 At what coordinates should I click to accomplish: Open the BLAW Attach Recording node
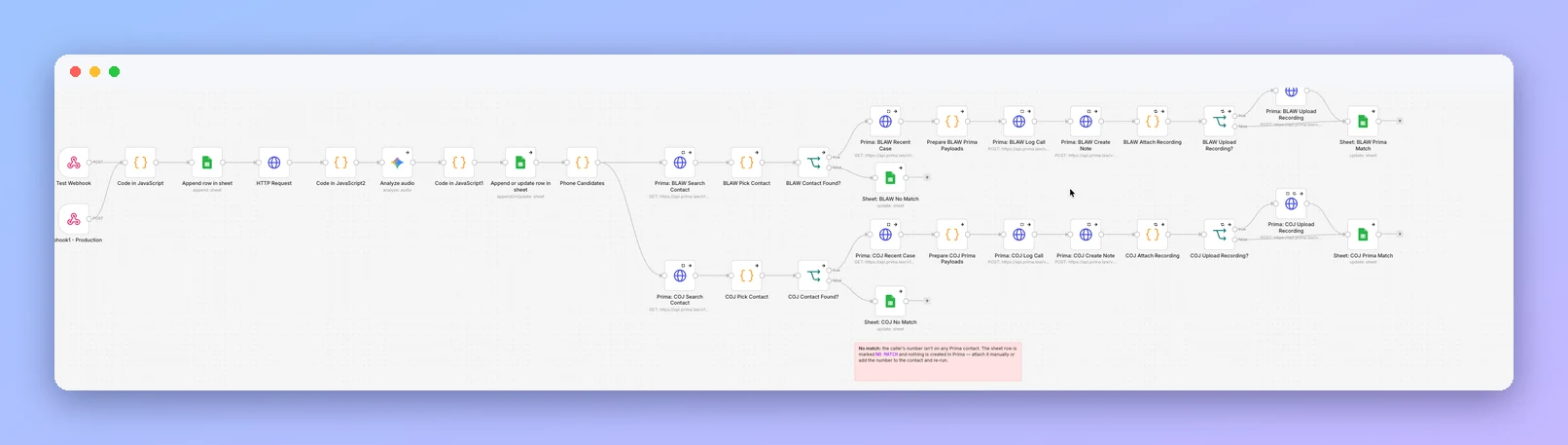pyautogui.click(x=1153, y=122)
